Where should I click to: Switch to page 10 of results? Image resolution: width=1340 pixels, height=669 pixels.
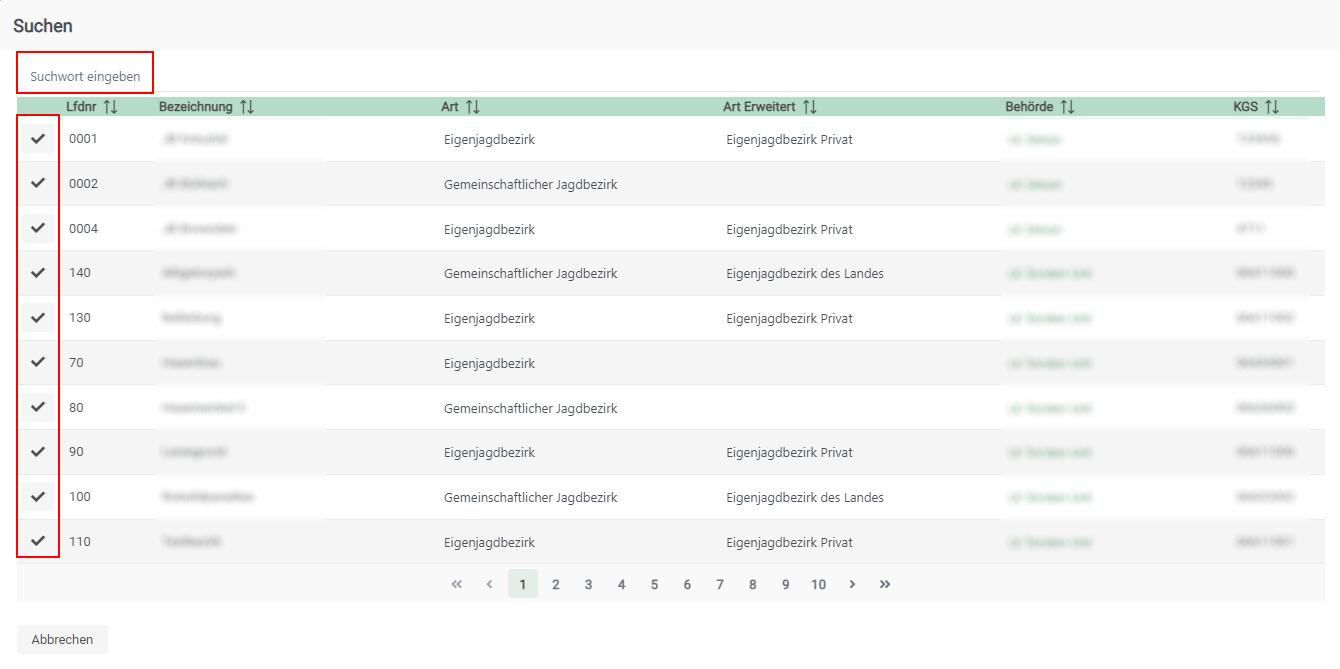pos(818,584)
